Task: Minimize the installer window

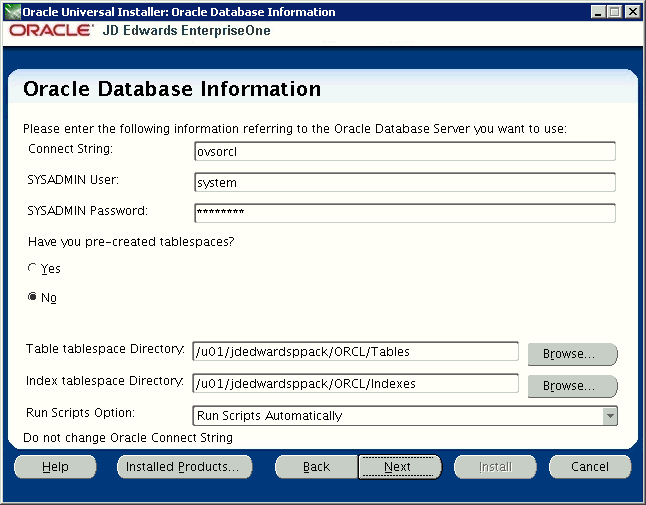Action: 598,12
